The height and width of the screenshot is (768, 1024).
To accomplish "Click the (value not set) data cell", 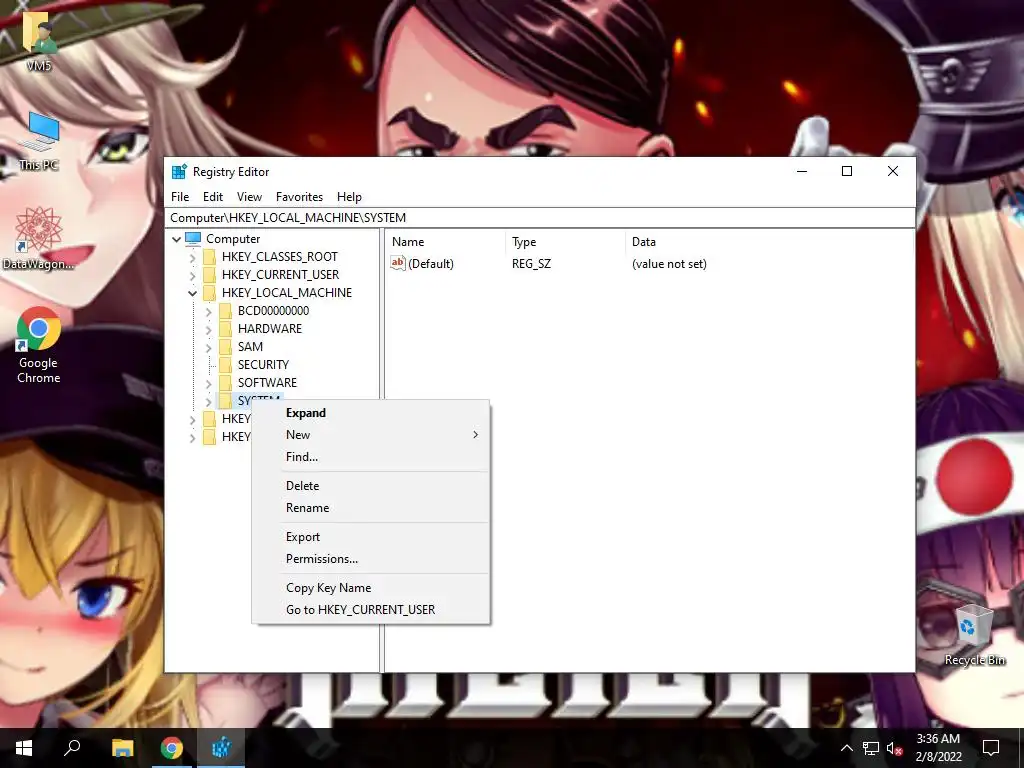I will click(x=669, y=264).
